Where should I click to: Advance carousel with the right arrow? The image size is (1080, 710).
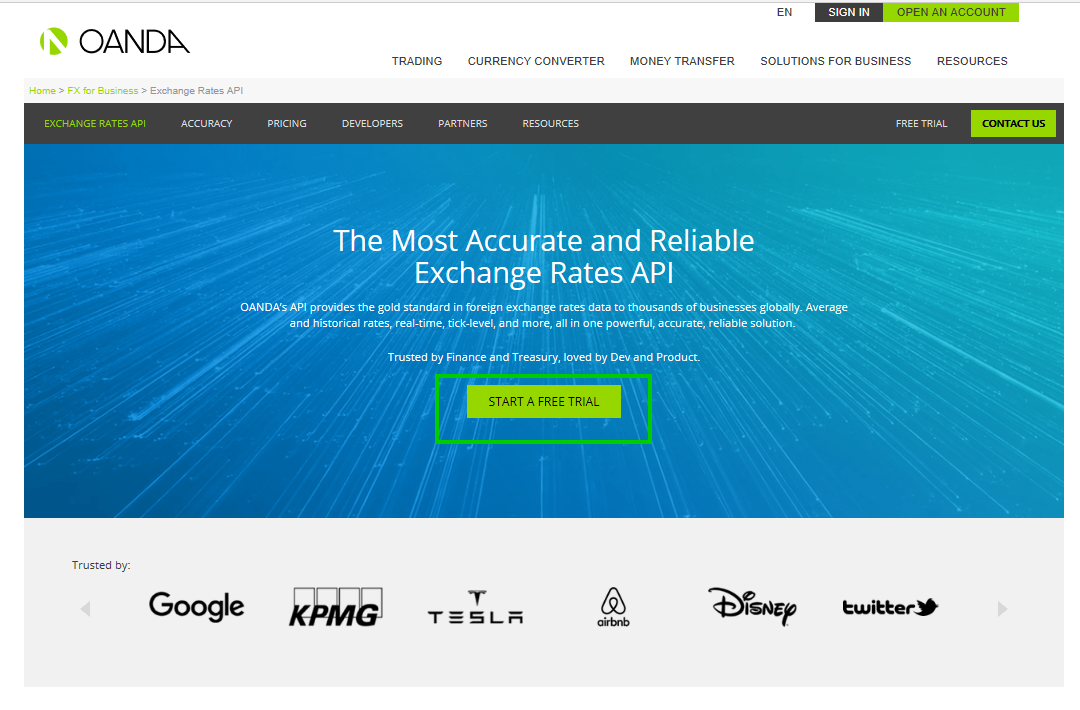pos(1002,608)
